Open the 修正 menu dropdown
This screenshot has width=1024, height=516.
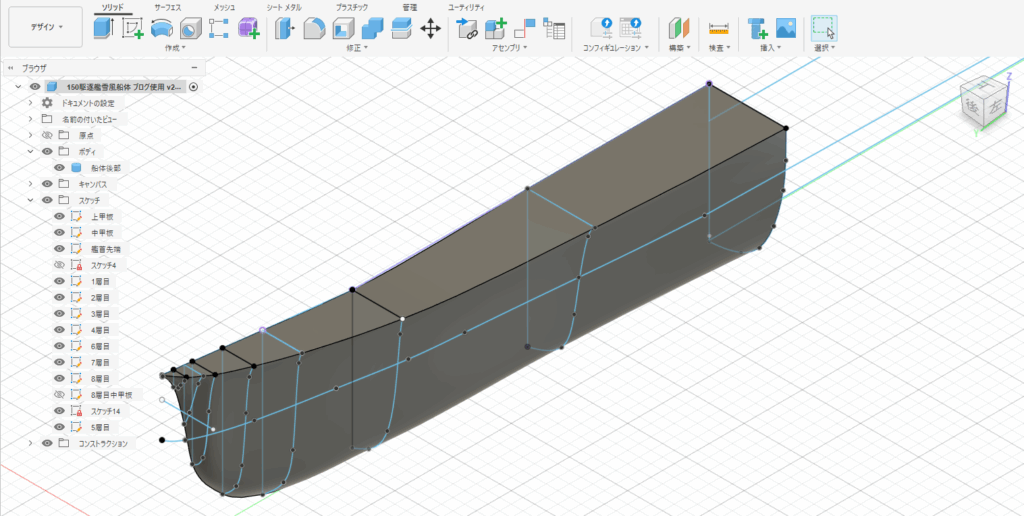coord(358,47)
